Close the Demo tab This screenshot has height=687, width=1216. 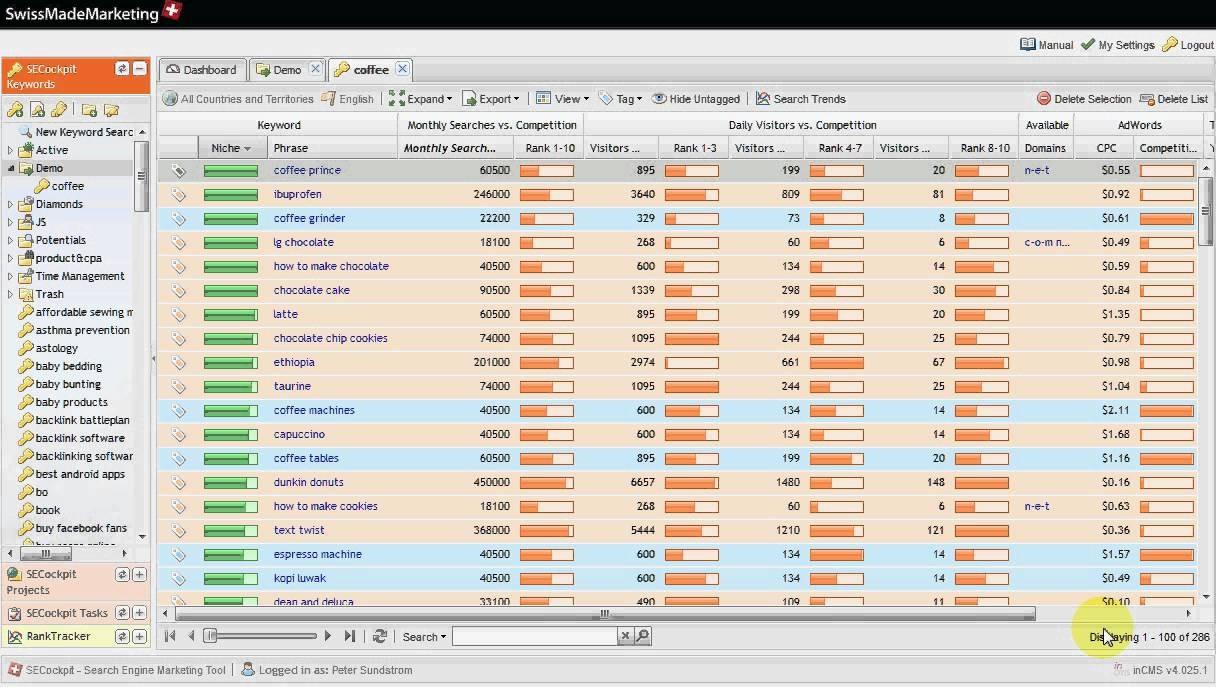(315, 69)
